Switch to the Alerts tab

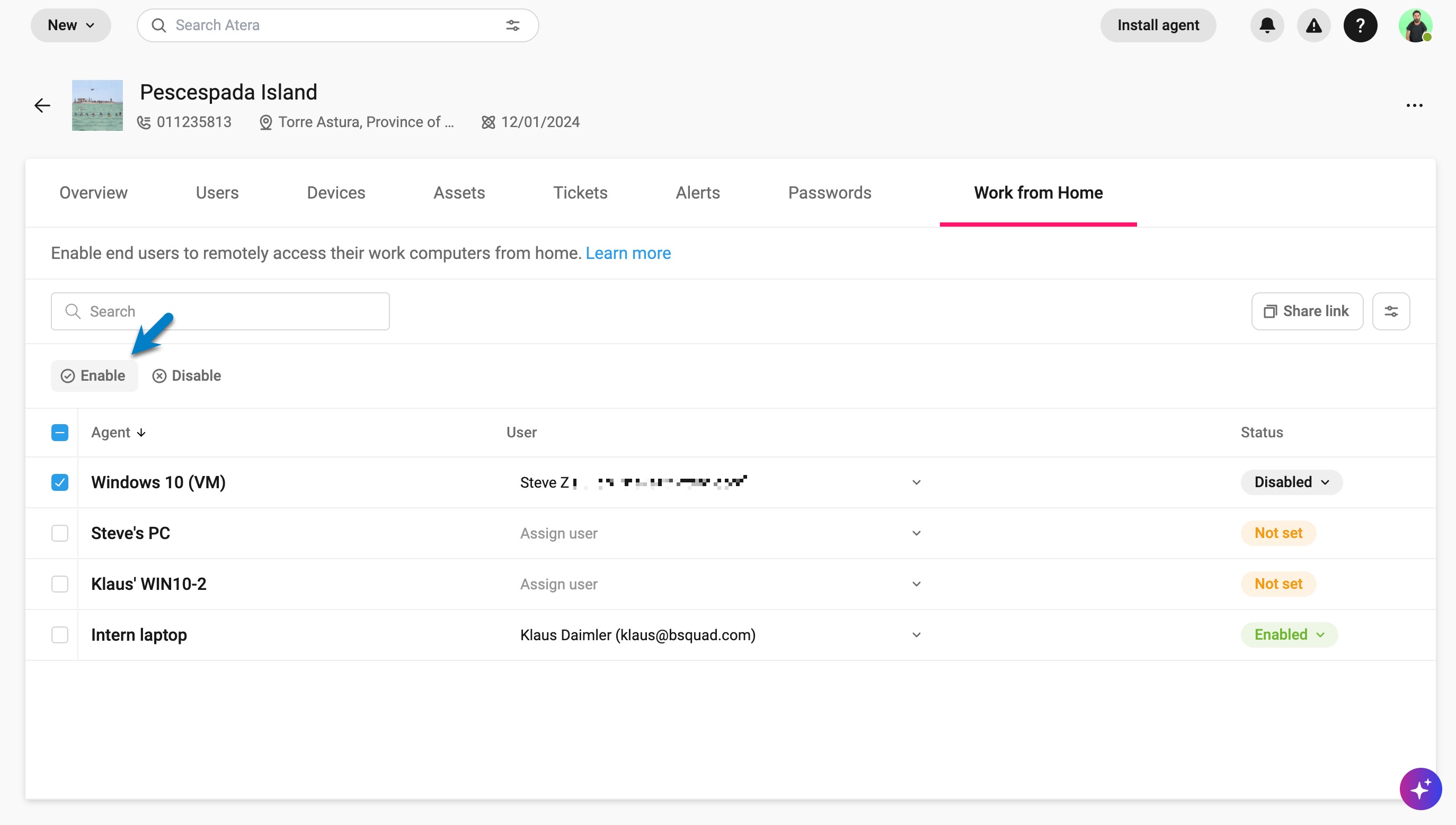pyautogui.click(x=697, y=193)
